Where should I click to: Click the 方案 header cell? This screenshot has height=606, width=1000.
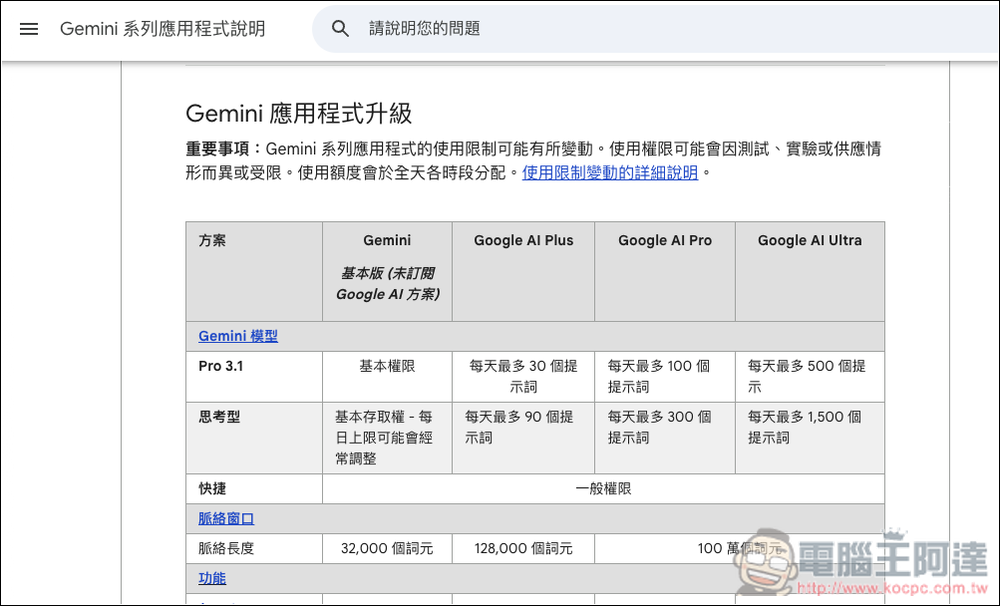[x=254, y=271]
